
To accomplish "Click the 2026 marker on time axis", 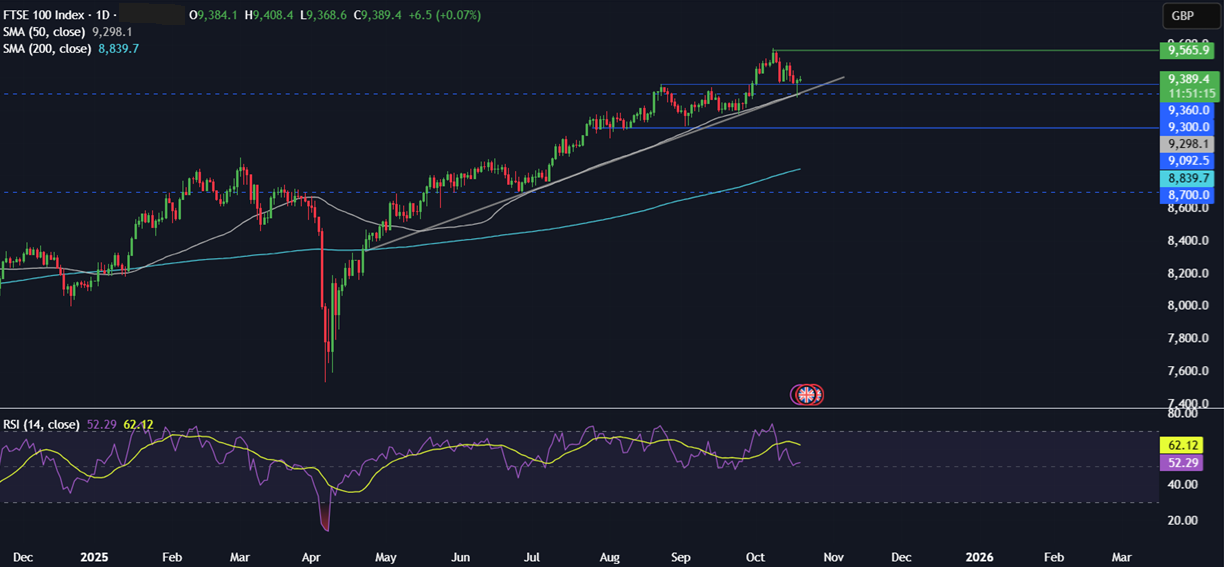I will (980, 555).
